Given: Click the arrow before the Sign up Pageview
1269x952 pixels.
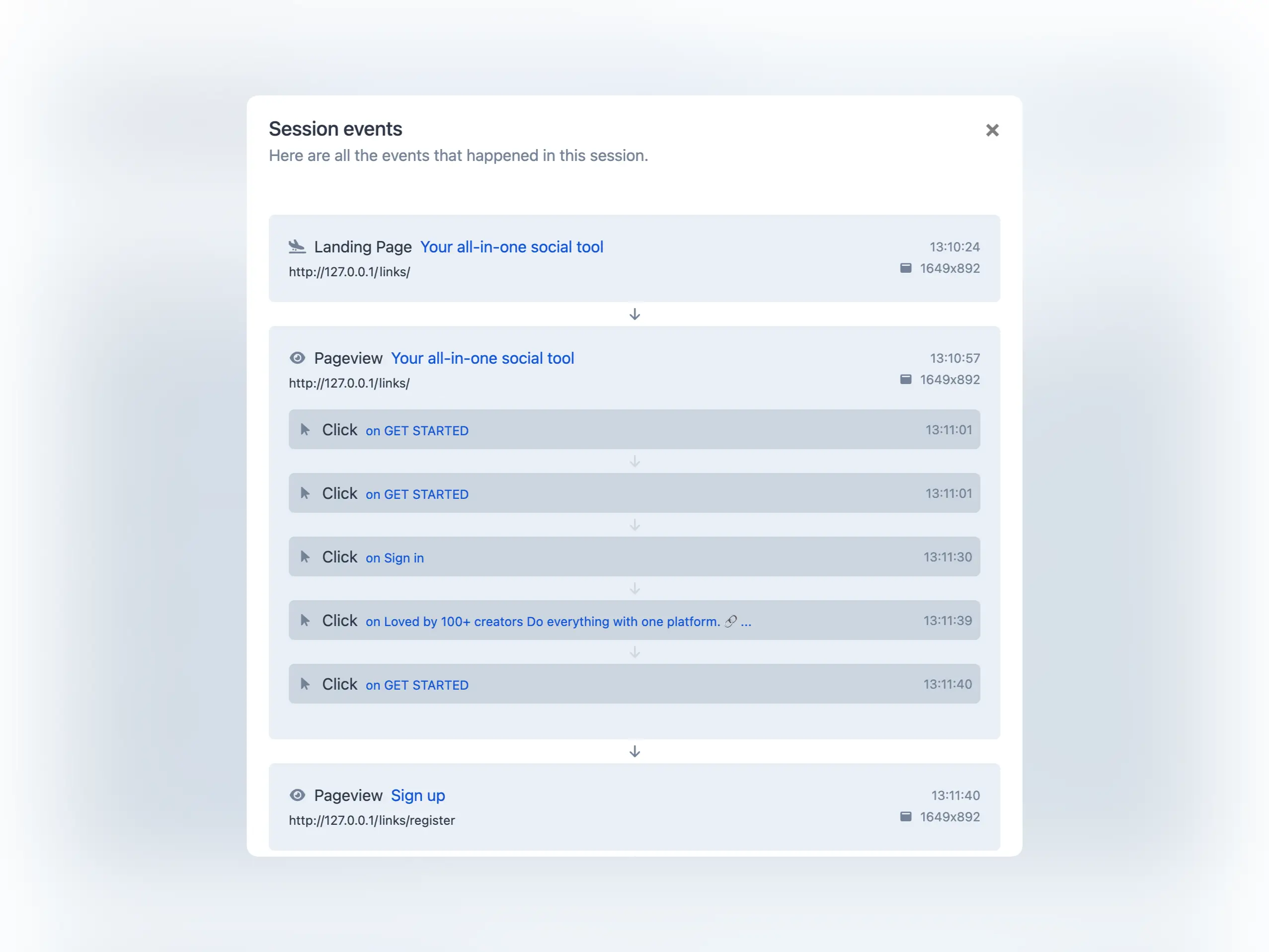Looking at the screenshot, I should pyautogui.click(x=634, y=752).
